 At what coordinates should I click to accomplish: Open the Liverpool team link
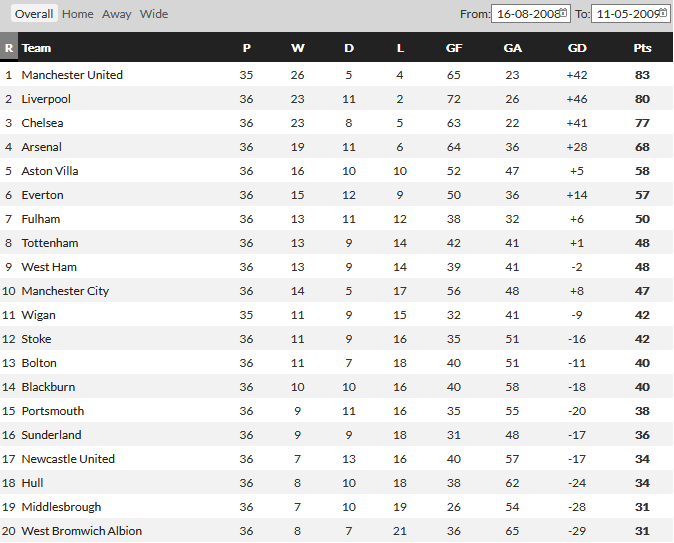pyautogui.click(x=46, y=99)
